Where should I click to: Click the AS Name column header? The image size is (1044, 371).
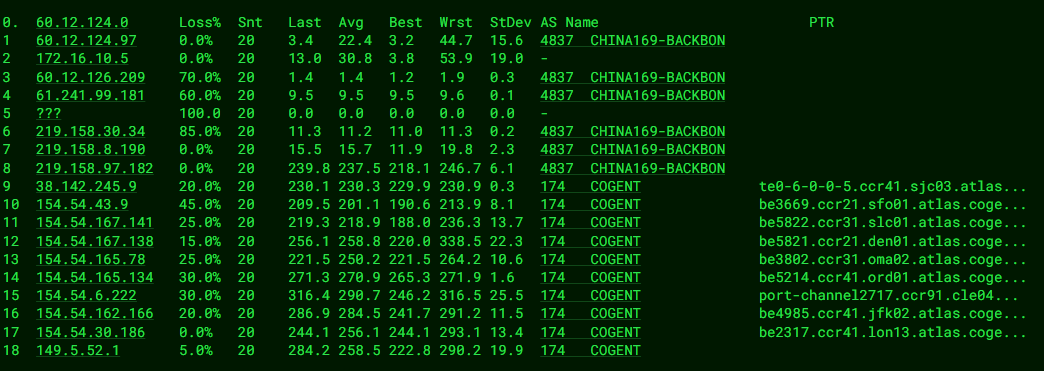[569, 23]
